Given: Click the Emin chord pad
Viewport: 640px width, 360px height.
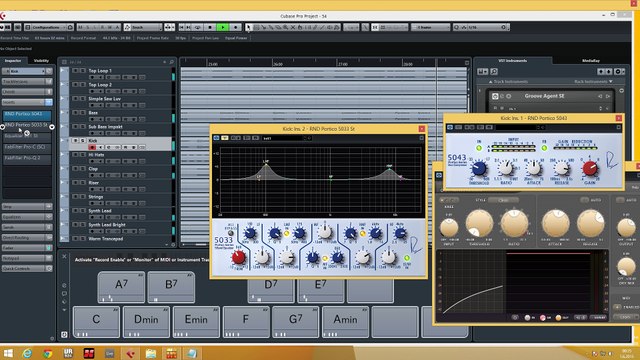Looking at the screenshot, I should point(196,322).
